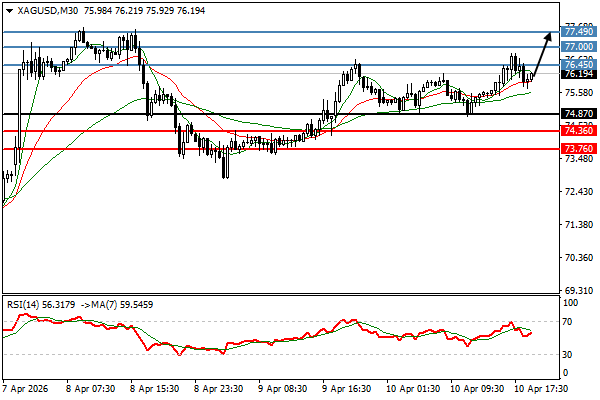Viewport: 600px width, 400px height.
Task: Click the XAGUSD,M30 chart title
Action: click(x=47, y=9)
